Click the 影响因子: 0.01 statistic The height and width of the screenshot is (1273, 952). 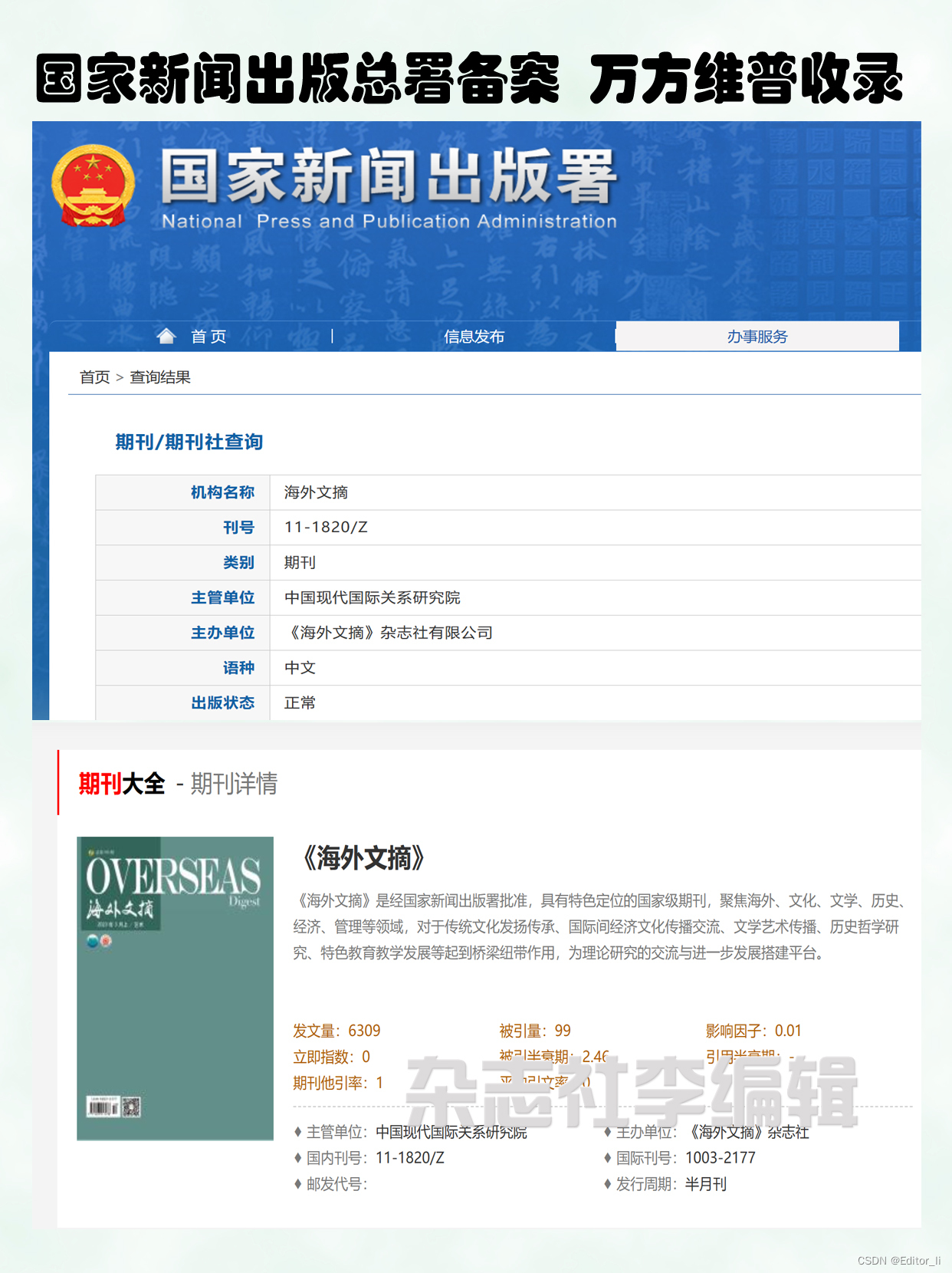[x=753, y=1031]
